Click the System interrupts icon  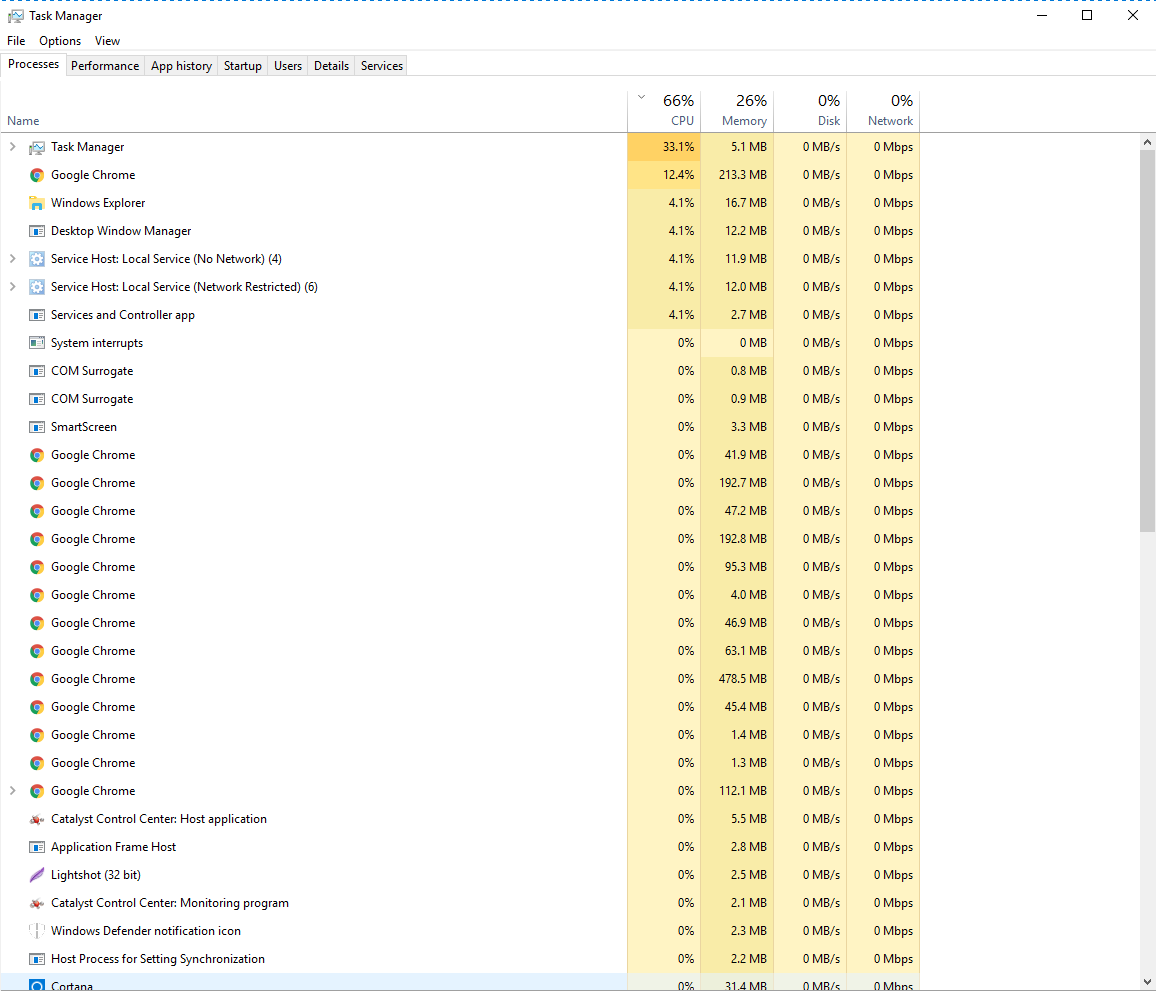[x=36, y=343]
